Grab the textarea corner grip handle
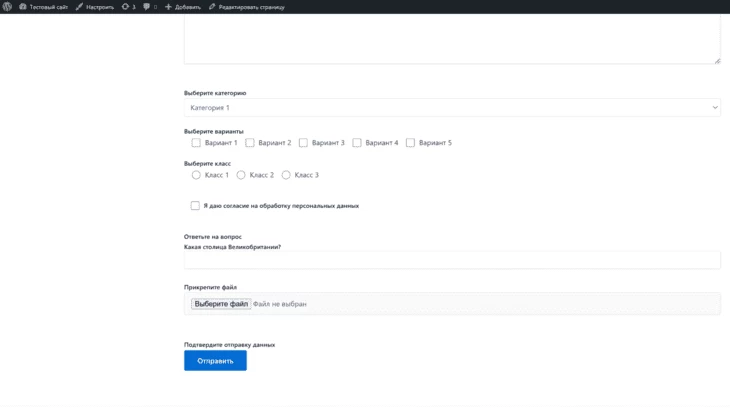The height and width of the screenshot is (415, 730). [x=717, y=61]
